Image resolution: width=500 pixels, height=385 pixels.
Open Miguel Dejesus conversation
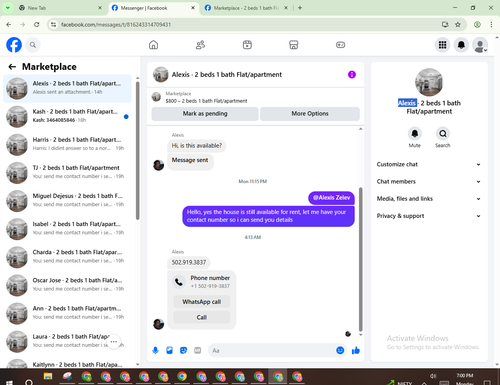coord(67,201)
